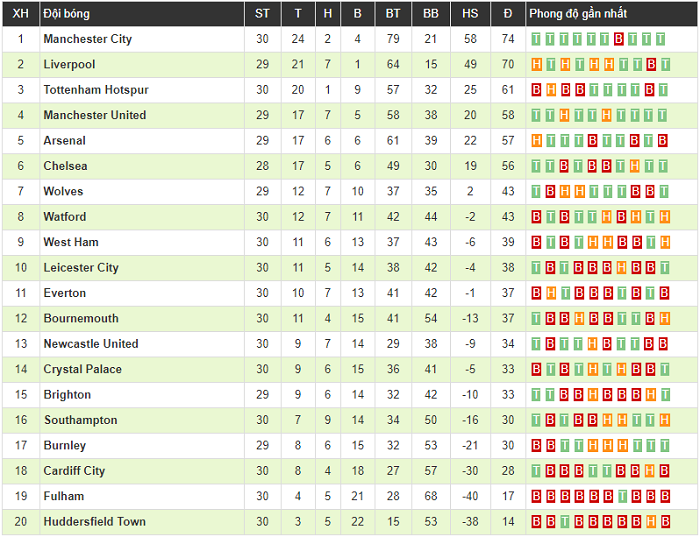700x537 pixels.
Task: Select the Wolves team name
Action: (63, 191)
